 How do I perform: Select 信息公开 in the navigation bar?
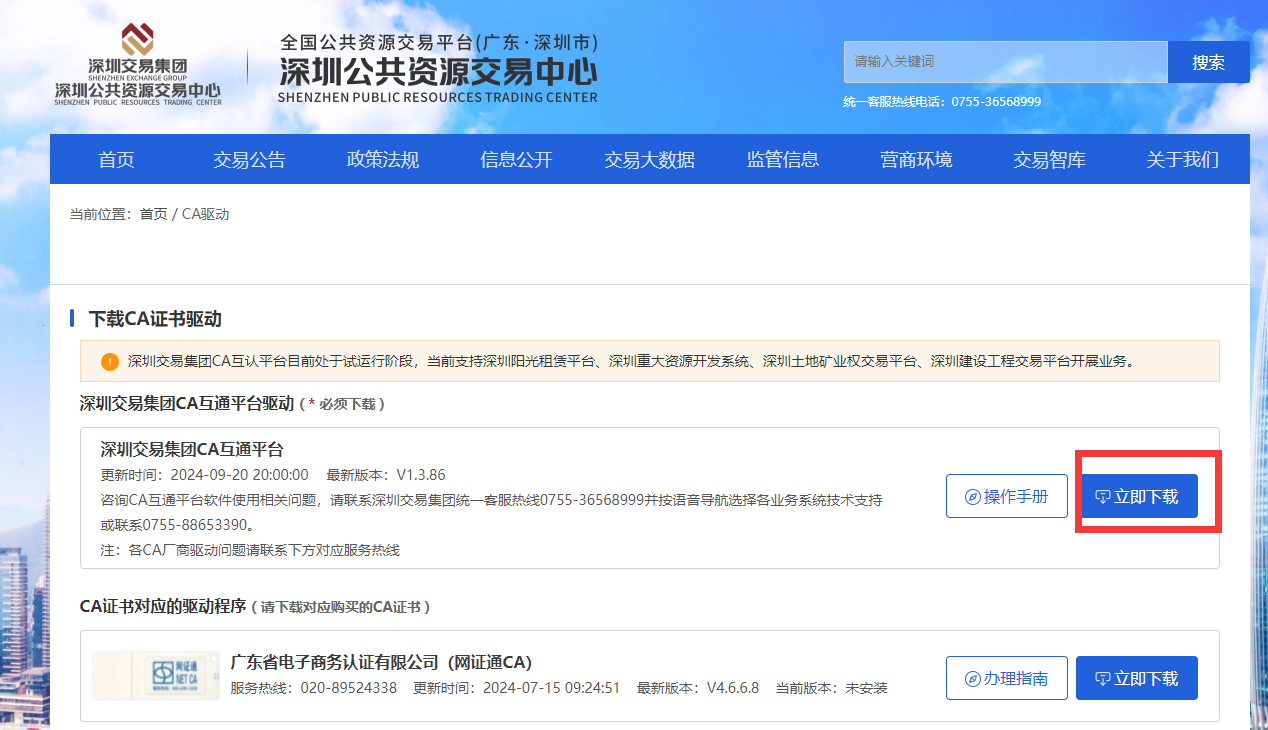[x=516, y=160]
